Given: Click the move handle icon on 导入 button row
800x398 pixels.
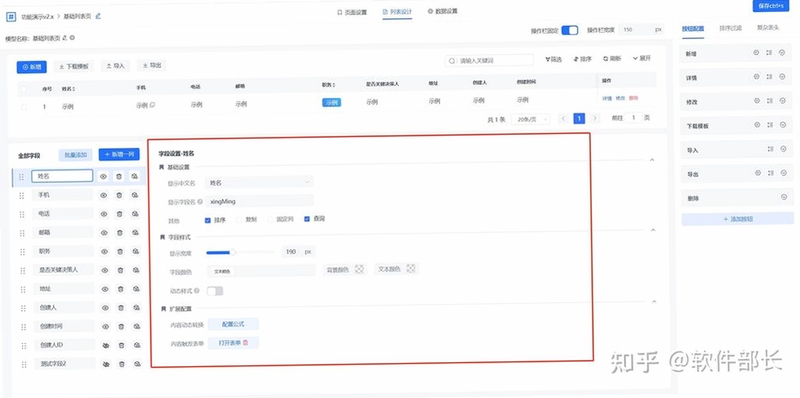Looking at the screenshot, I should (x=770, y=149).
